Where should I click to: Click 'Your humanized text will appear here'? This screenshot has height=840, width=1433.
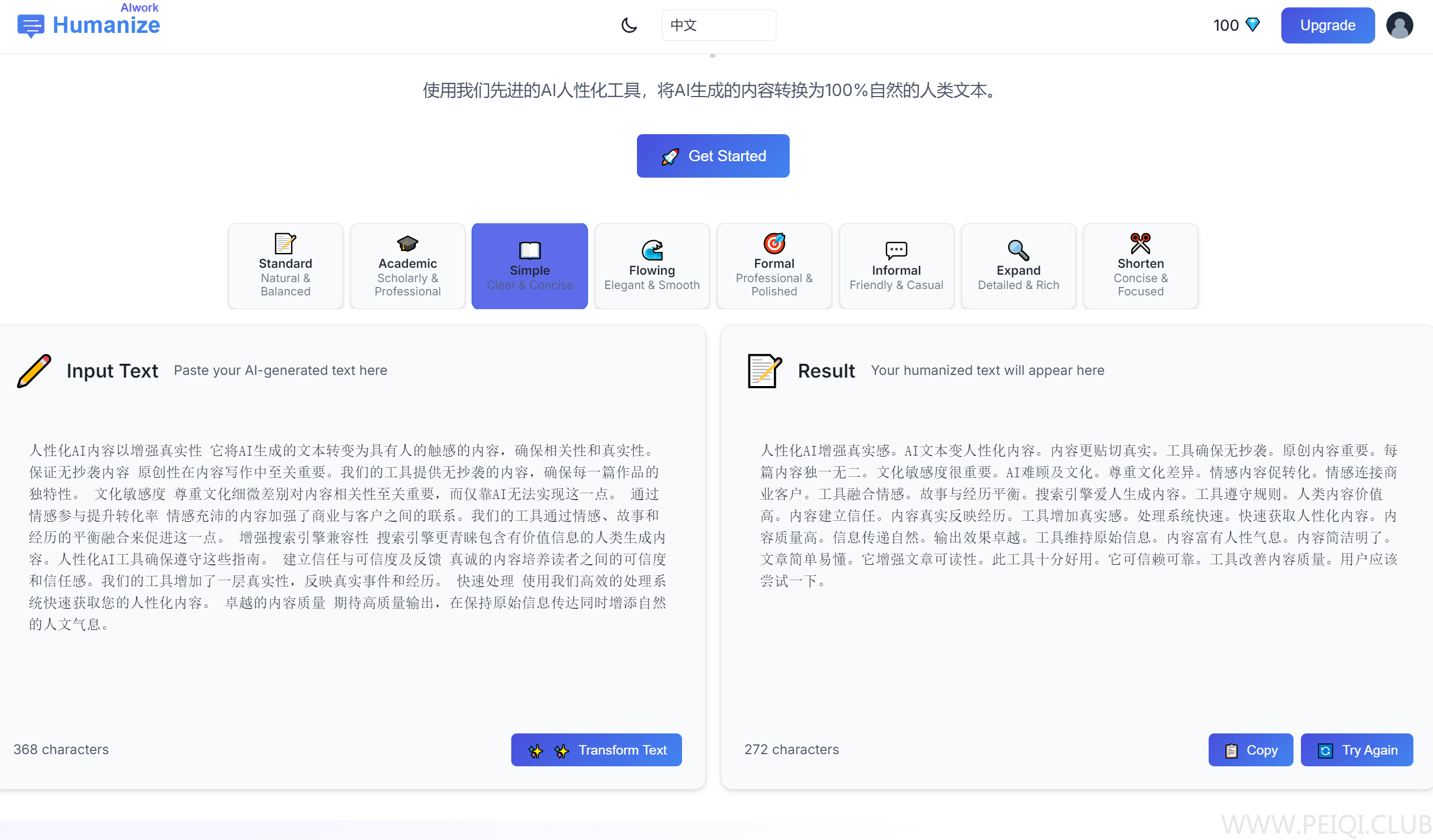pyautogui.click(x=988, y=370)
